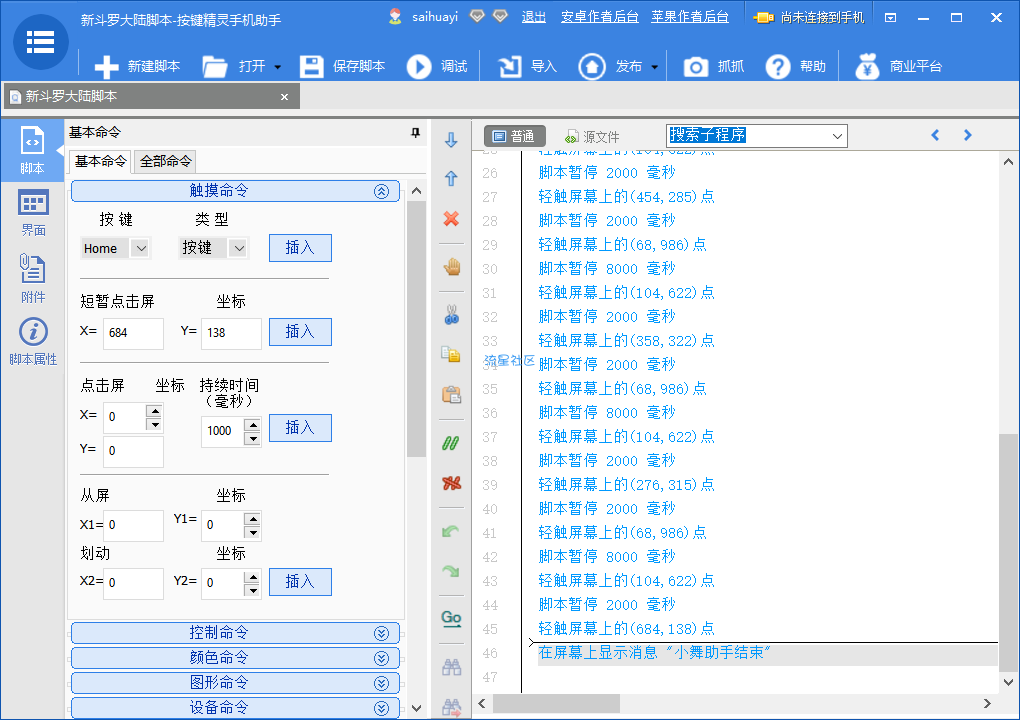Image resolution: width=1020 pixels, height=720 pixels.
Task: Open the main hamburger menu button
Action: tap(40, 42)
